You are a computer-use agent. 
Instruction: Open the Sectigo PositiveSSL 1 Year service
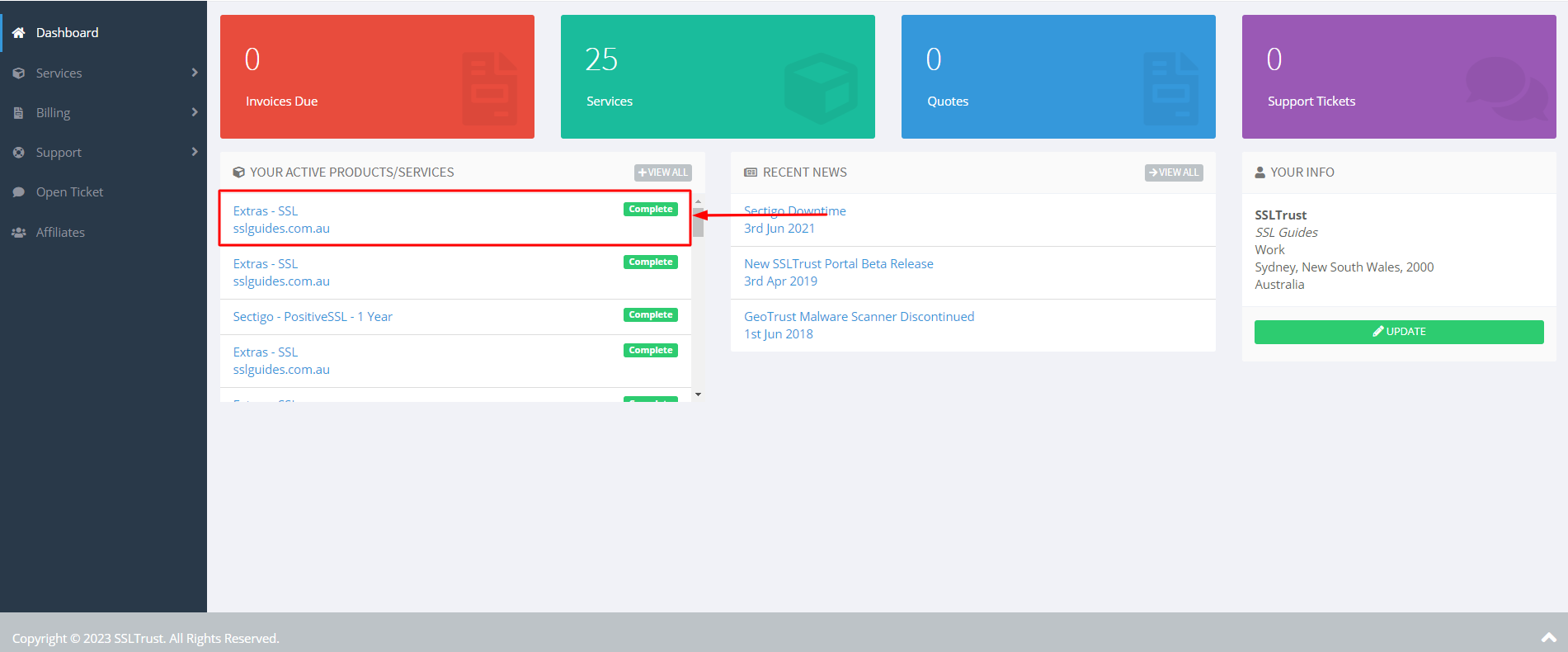click(313, 317)
